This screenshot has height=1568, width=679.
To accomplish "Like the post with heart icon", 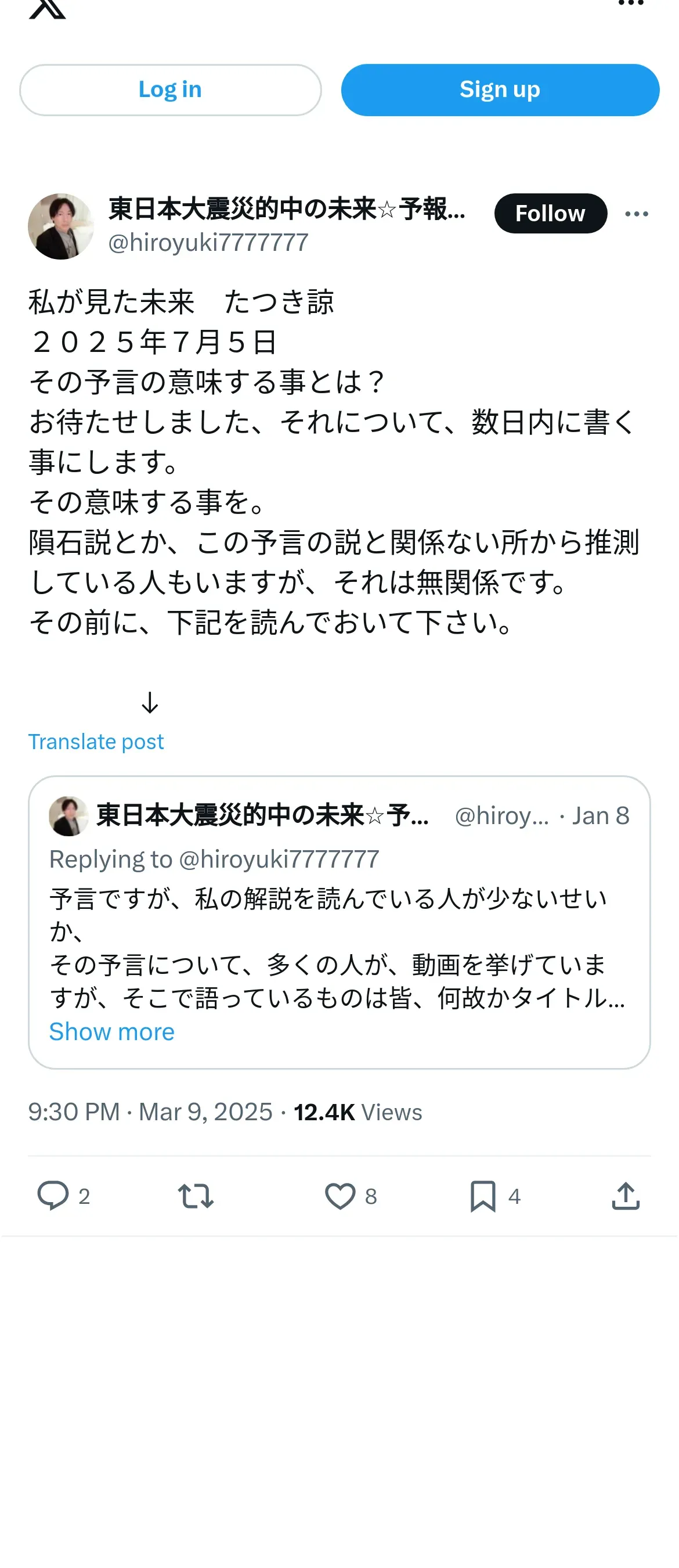I will pyautogui.click(x=339, y=1196).
